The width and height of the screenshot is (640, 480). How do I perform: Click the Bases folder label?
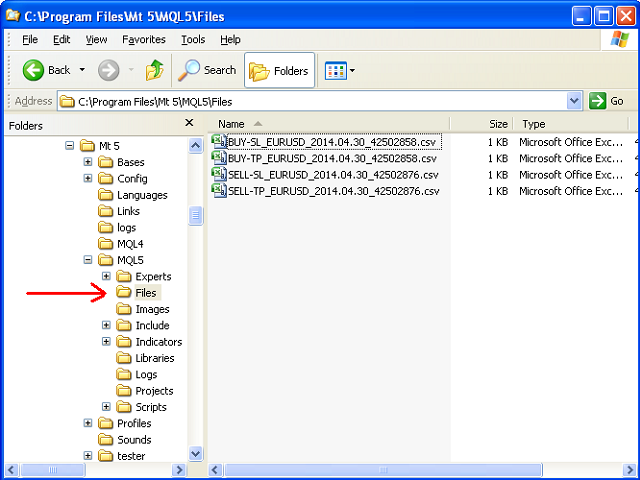coord(131,162)
